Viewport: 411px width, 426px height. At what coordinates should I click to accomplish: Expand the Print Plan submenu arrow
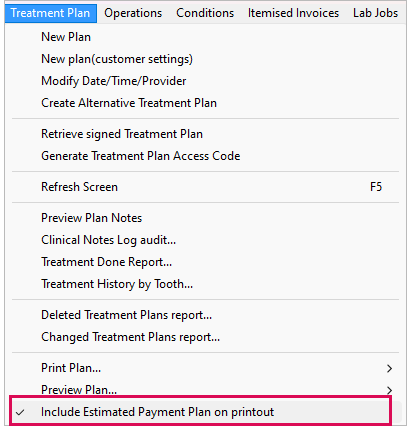pyautogui.click(x=389, y=368)
